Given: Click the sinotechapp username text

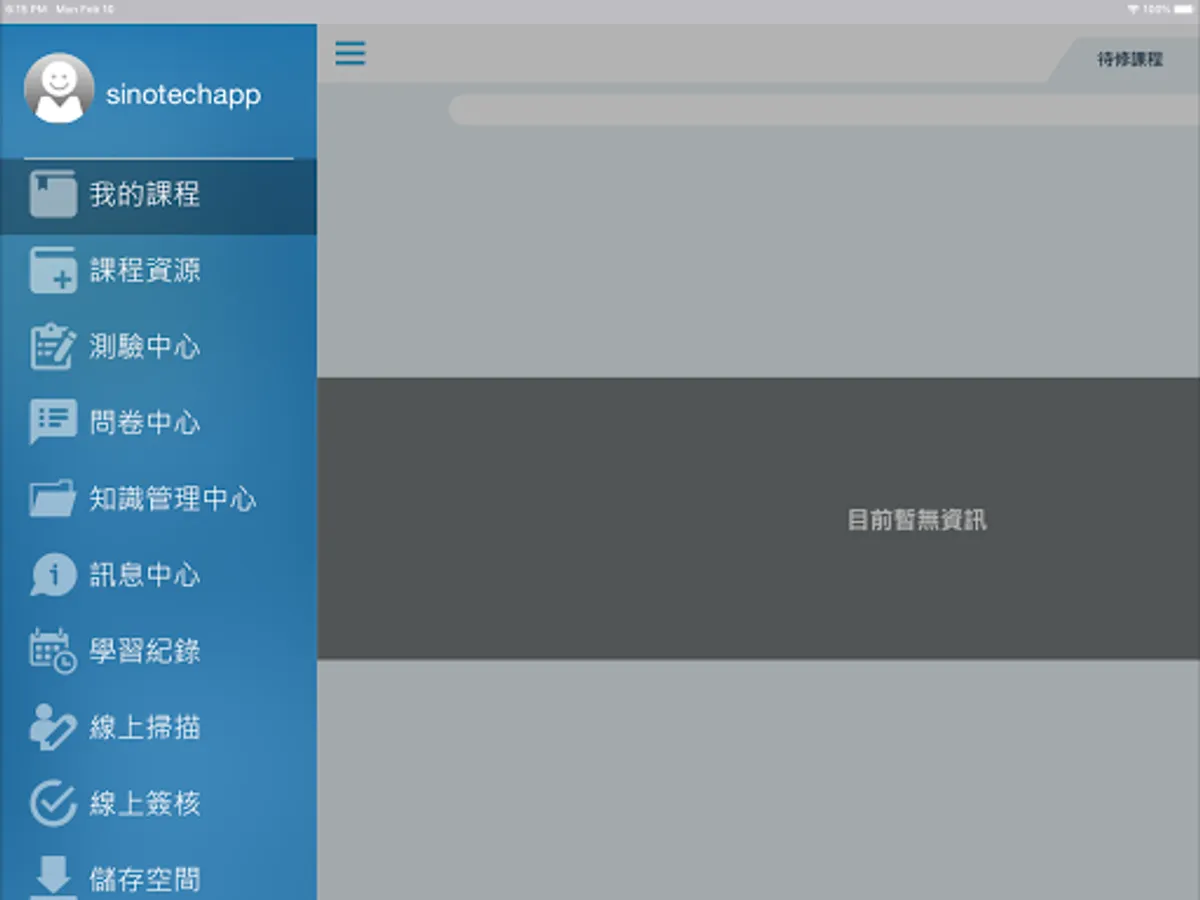Looking at the screenshot, I should 185,94.
